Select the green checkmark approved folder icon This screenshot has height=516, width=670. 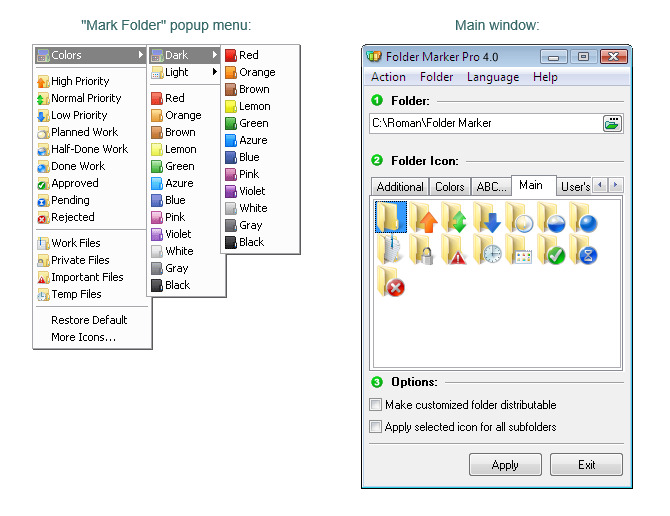click(551, 249)
